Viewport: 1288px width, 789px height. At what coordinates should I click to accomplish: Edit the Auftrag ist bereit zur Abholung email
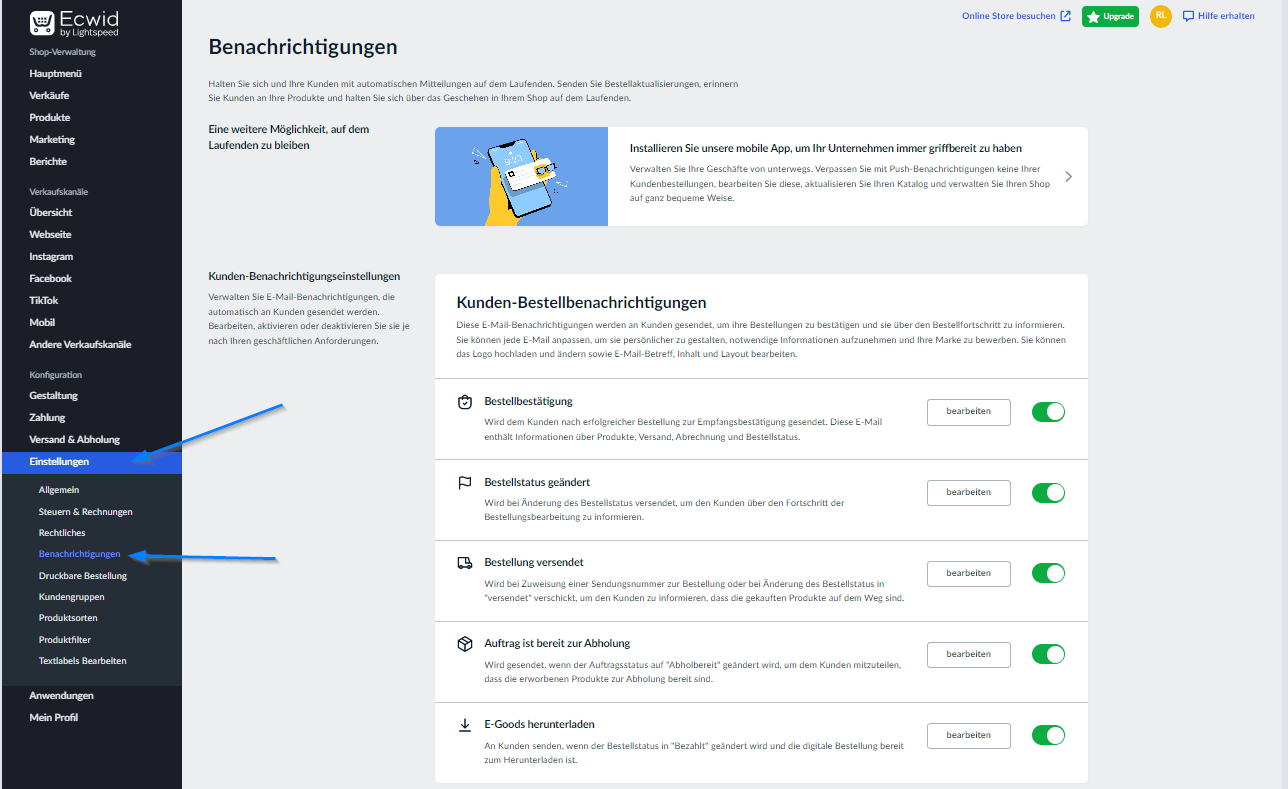point(969,655)
